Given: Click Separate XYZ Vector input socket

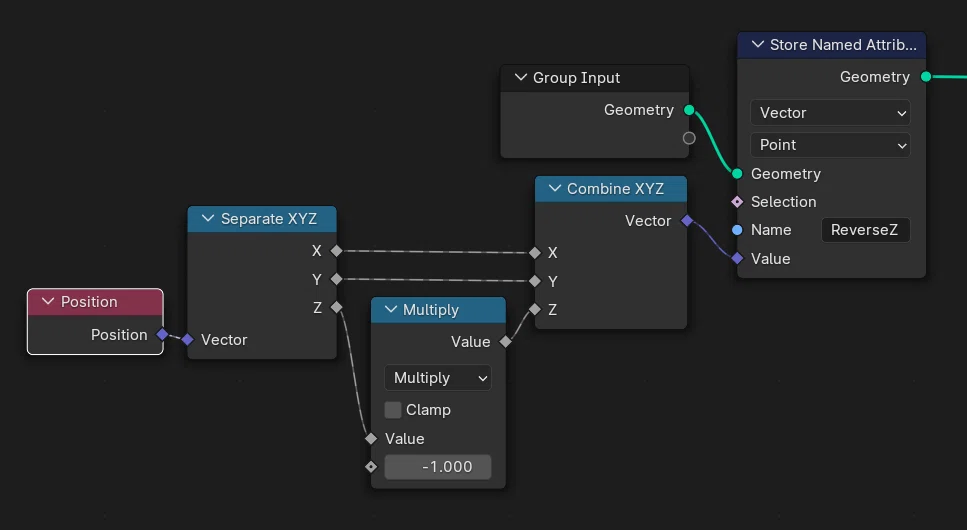Looking at the screenshot, I should pos(187,339).
